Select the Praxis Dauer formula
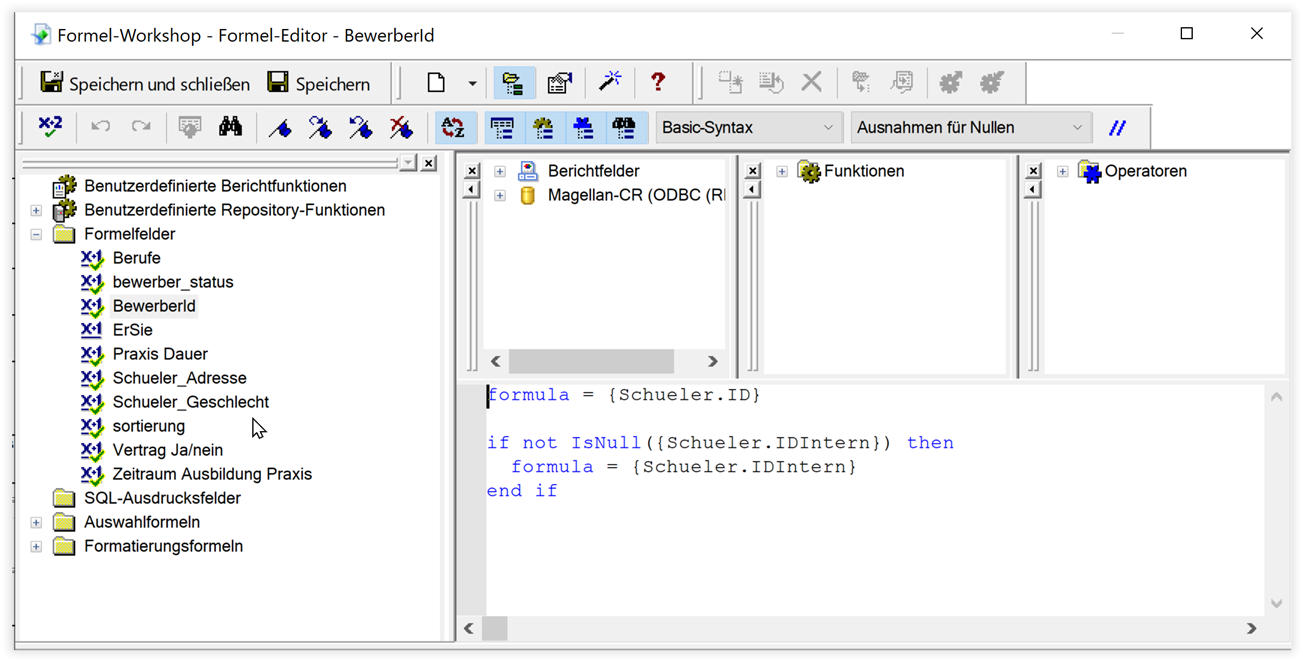 coord(160,354)
